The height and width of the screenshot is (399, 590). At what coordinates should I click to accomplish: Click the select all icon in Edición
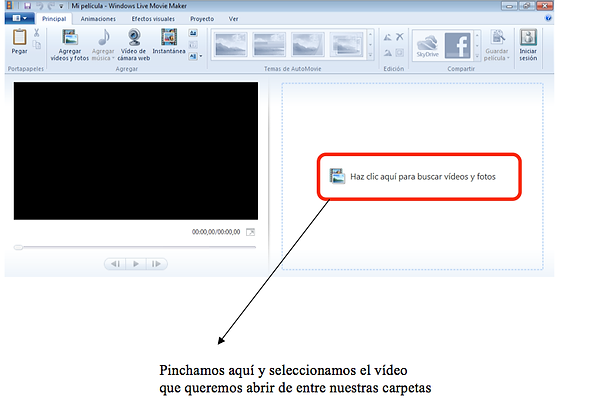point(400,53)
